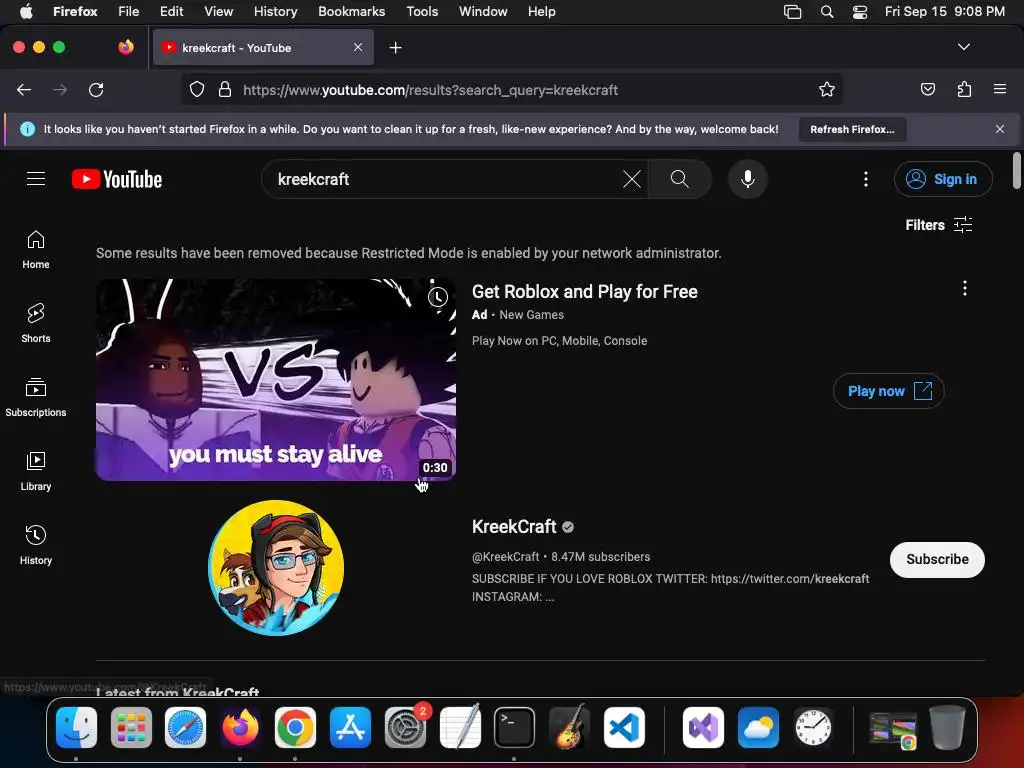Open History in the sidebar
The height and width of the screenshot is (768, 1024).
(36, 545)
